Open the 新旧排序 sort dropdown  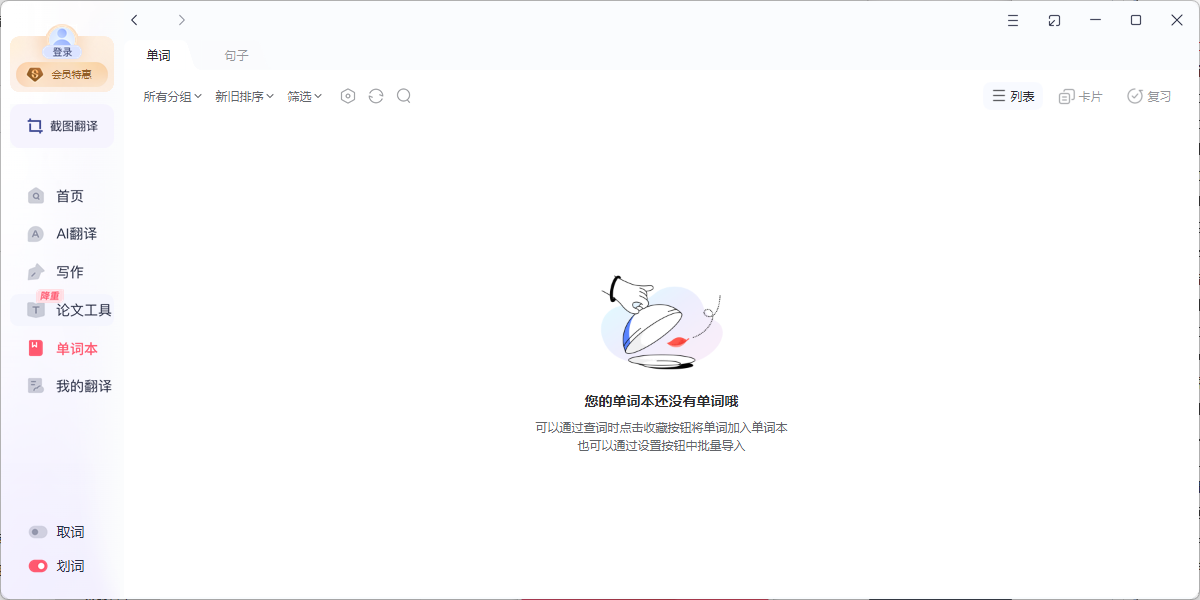point(244,96)
